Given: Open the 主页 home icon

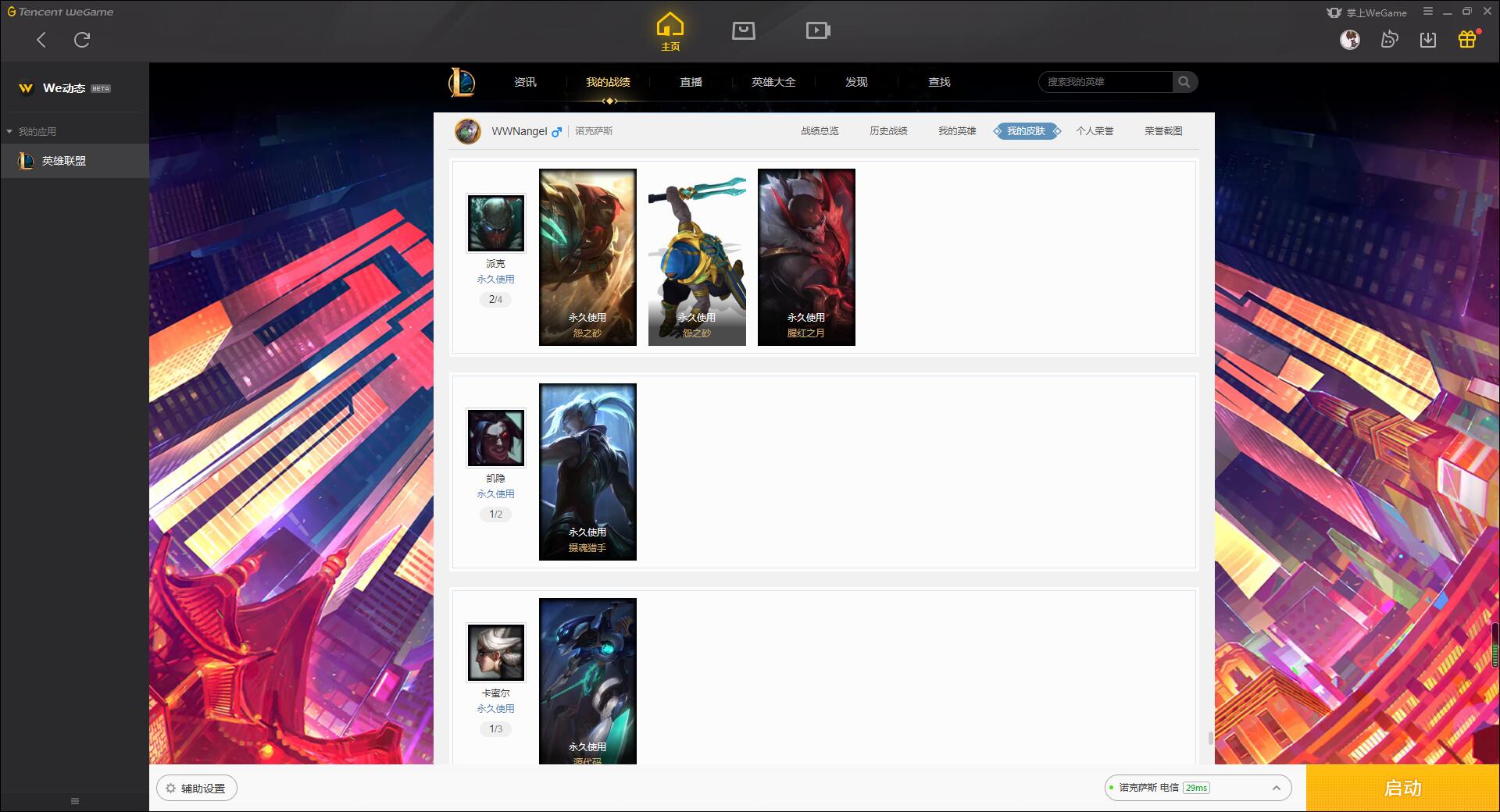Looking at the screenshot, I should 670,33.
